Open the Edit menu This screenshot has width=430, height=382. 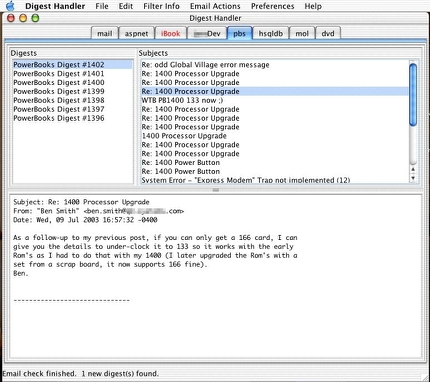coord(126,6)
